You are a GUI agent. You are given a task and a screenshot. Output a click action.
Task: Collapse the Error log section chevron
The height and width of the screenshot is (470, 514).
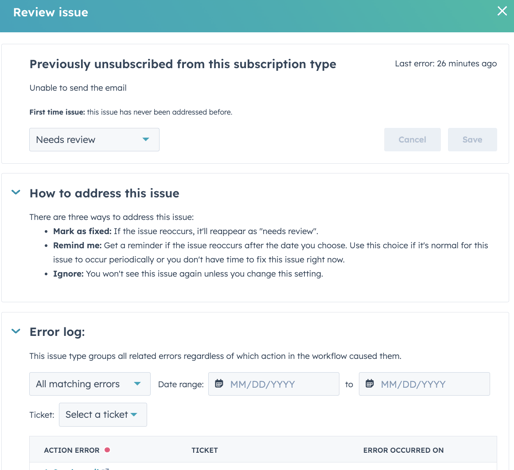click(x=16, y=331)
